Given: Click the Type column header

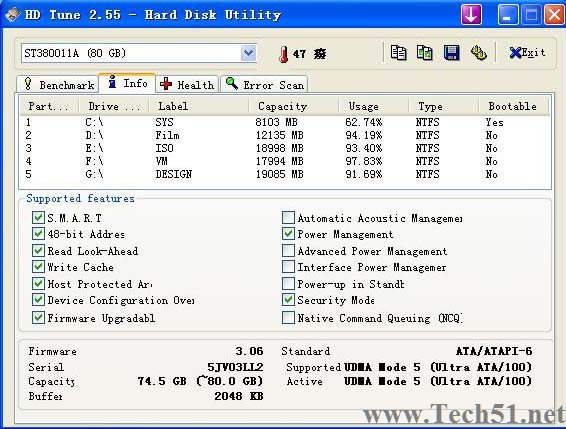Looking at the screenshot, I should pos(443,106).
